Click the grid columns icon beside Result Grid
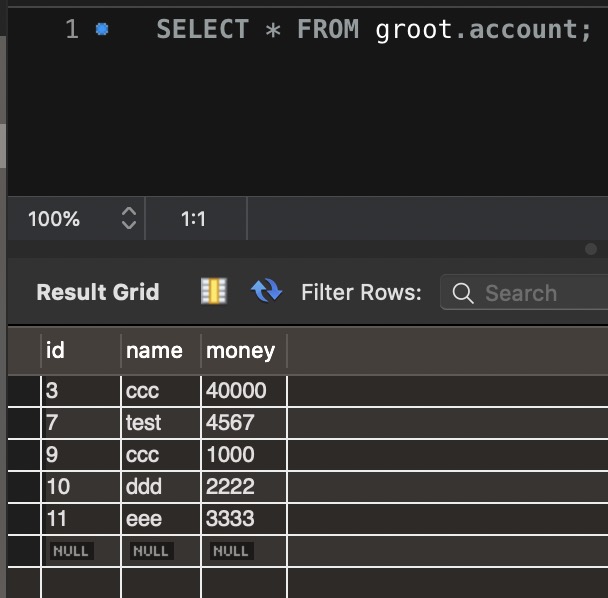Viewport: 608px width, 598px height. pyautogui.click(x=213, y=291)
